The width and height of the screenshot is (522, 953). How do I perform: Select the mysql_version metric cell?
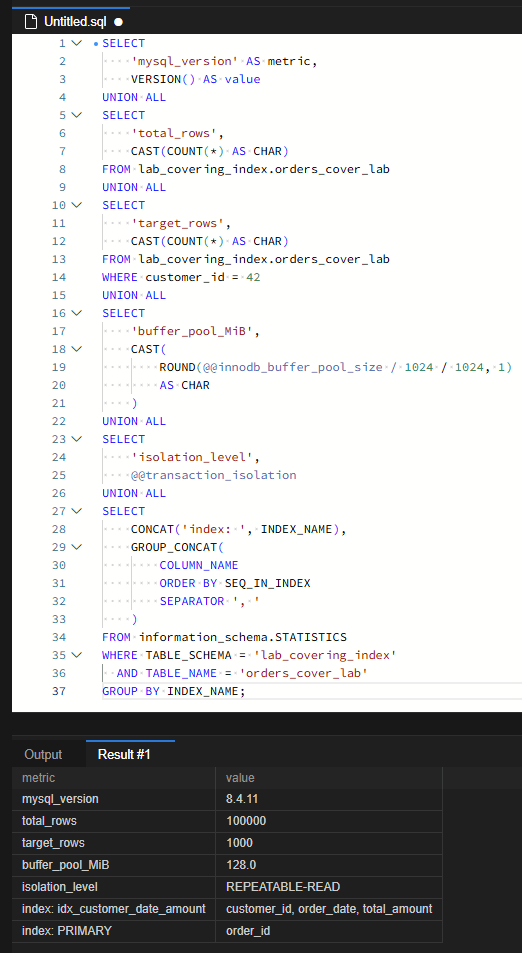tap(114, 799)
